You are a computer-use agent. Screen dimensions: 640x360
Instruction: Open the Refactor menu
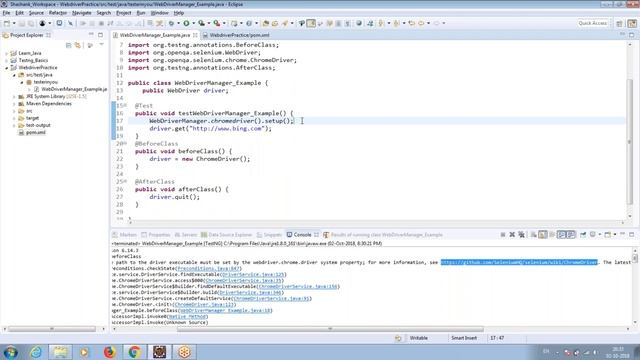[58, 13]
